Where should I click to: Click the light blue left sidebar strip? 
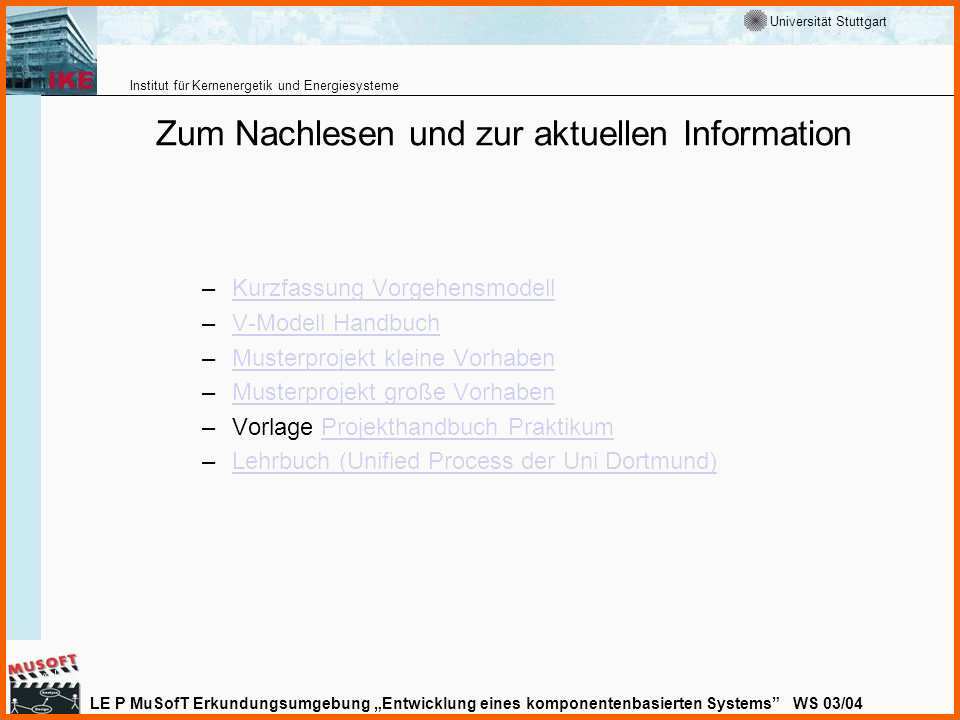[23, 370]
